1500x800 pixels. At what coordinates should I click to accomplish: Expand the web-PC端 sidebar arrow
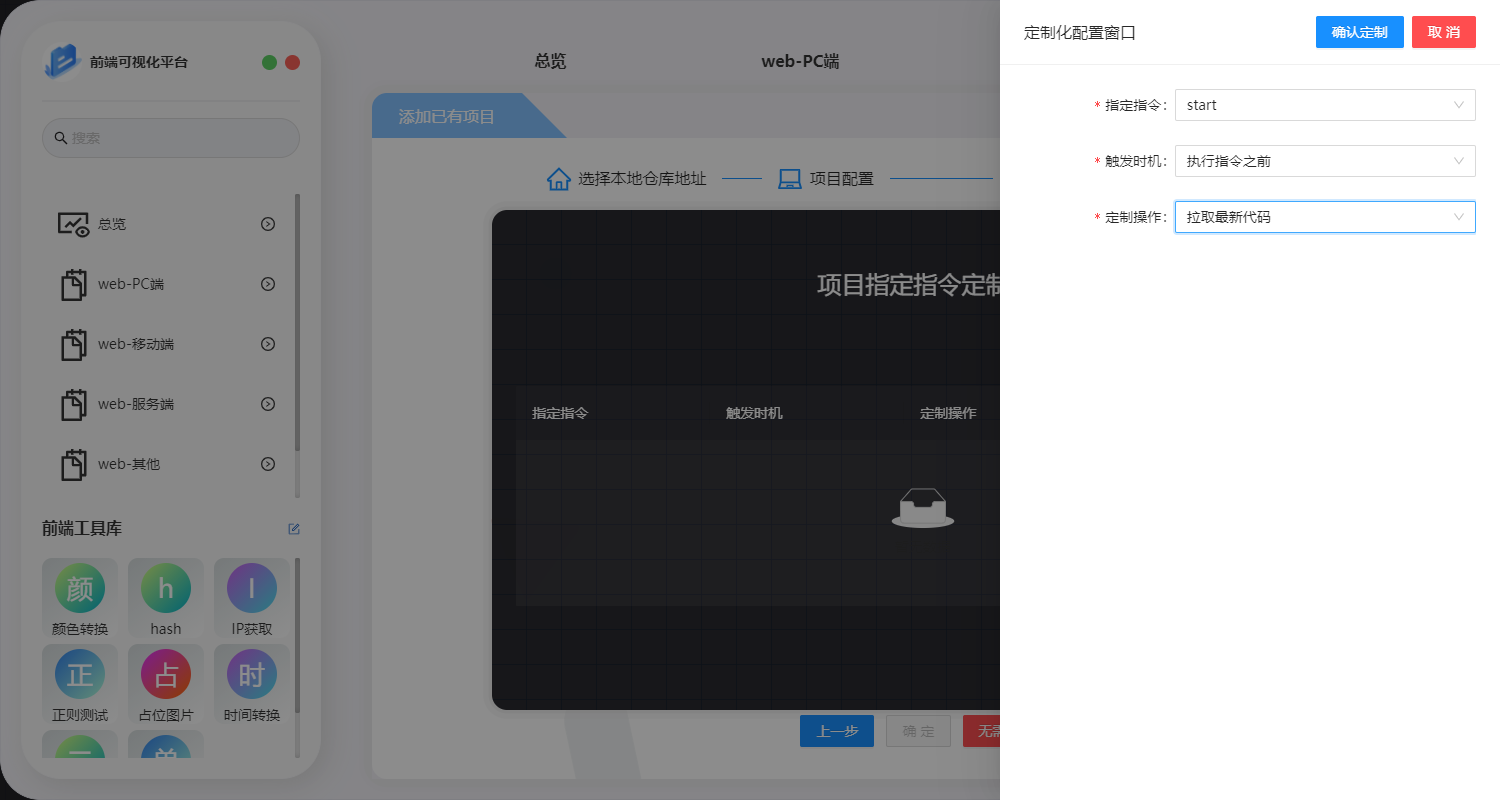coord(268,284)
